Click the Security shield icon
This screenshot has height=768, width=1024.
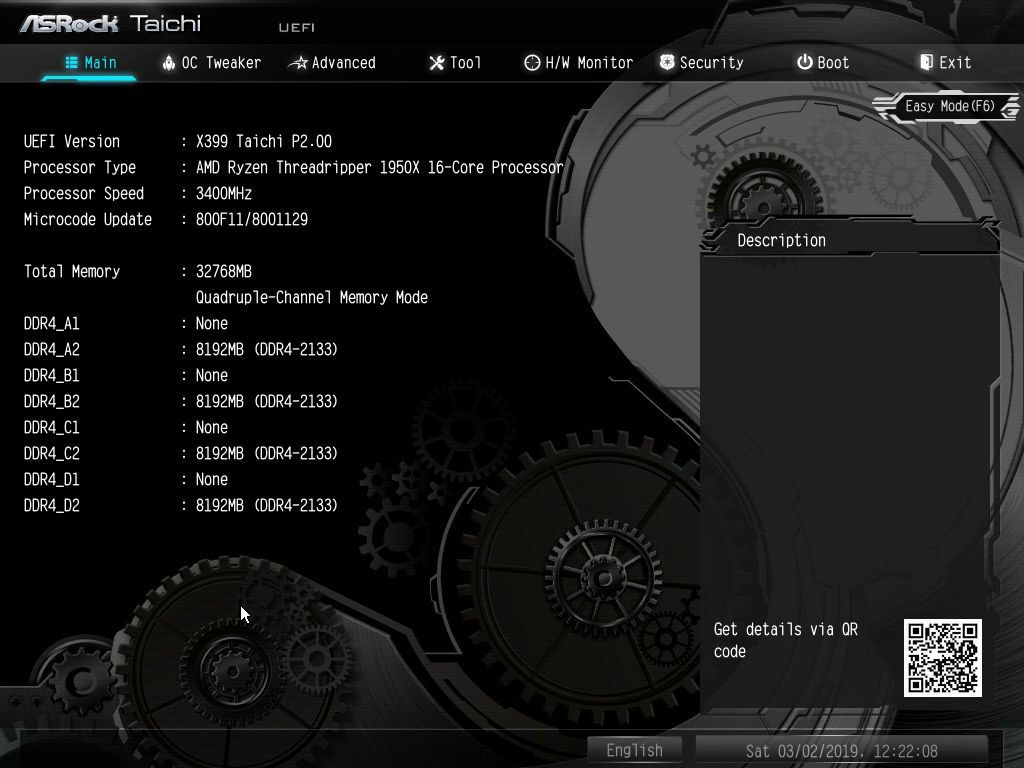click(667, 62)
